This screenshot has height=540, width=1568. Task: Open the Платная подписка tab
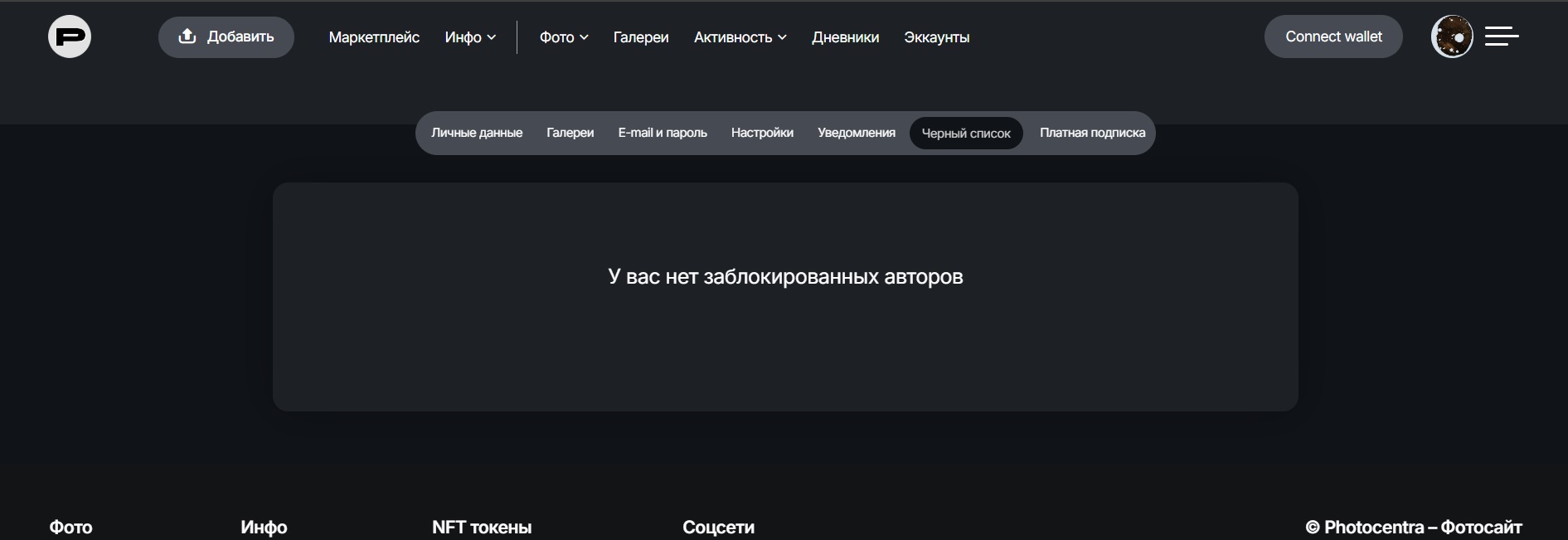(x=1092, y=133)
